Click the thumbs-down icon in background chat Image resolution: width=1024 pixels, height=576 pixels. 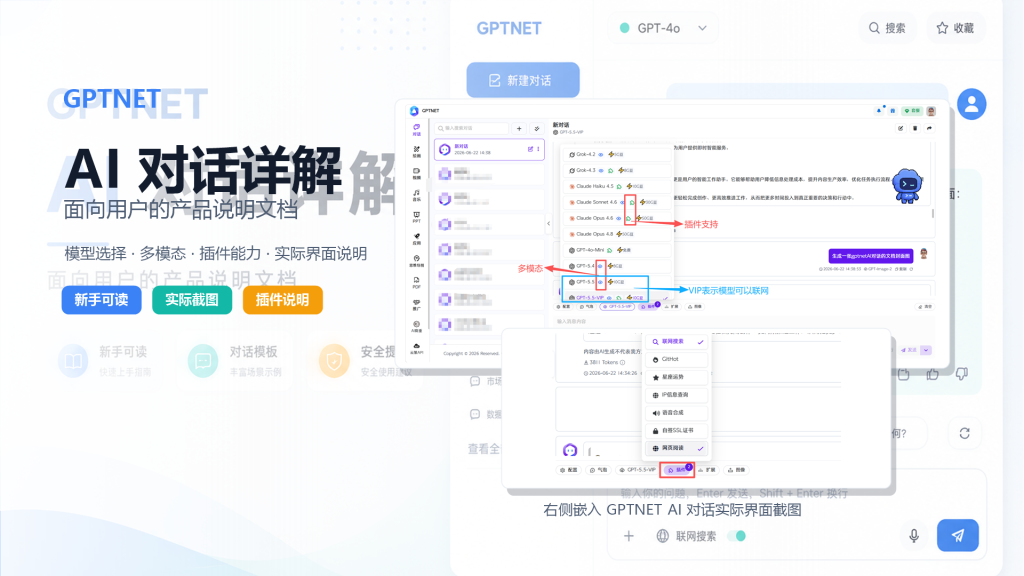point(962,374)
